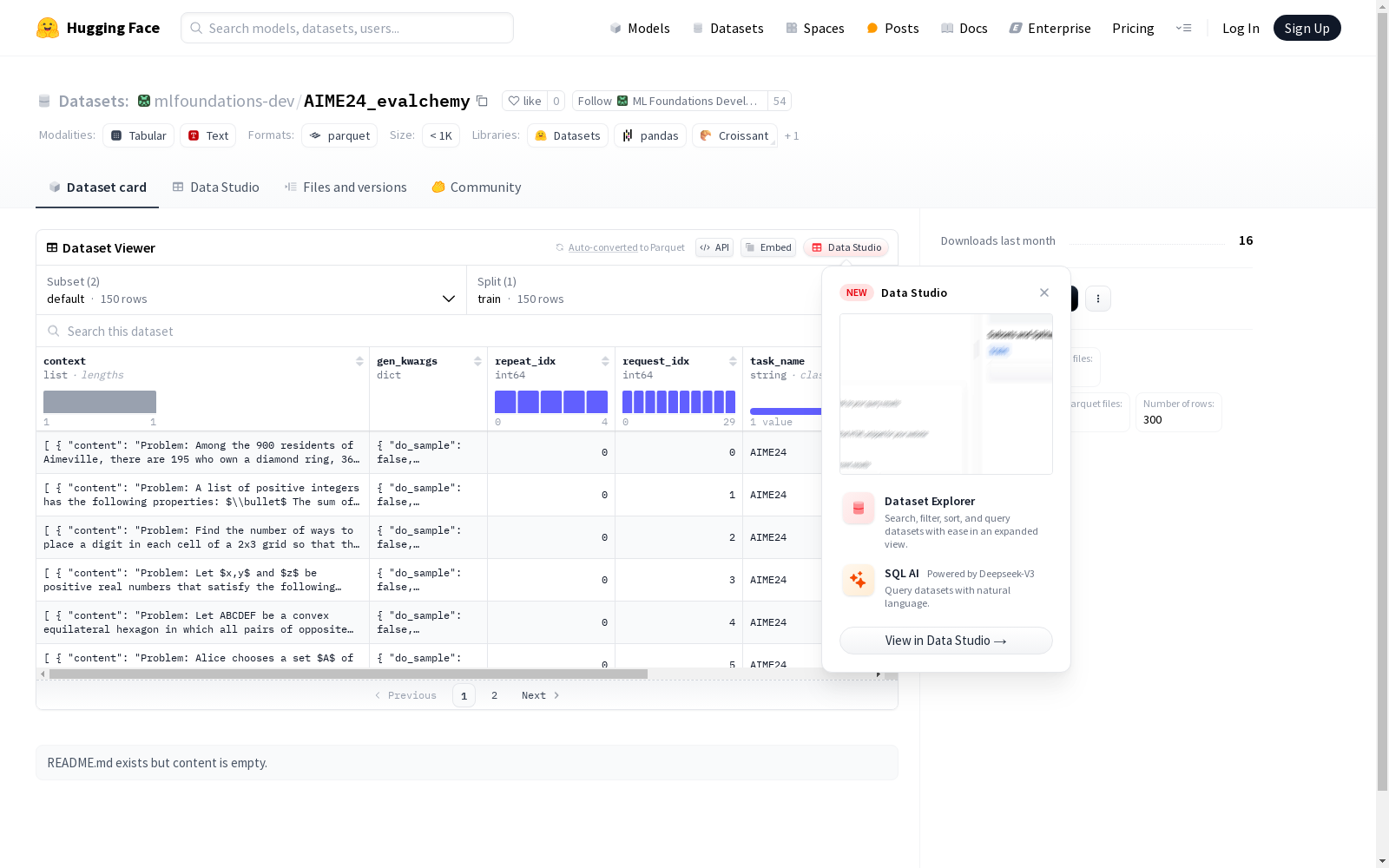Image resolution: width=1389 pixels, height=868 pixels.
Task: Click the Log In link
Action: point(1241,28)
